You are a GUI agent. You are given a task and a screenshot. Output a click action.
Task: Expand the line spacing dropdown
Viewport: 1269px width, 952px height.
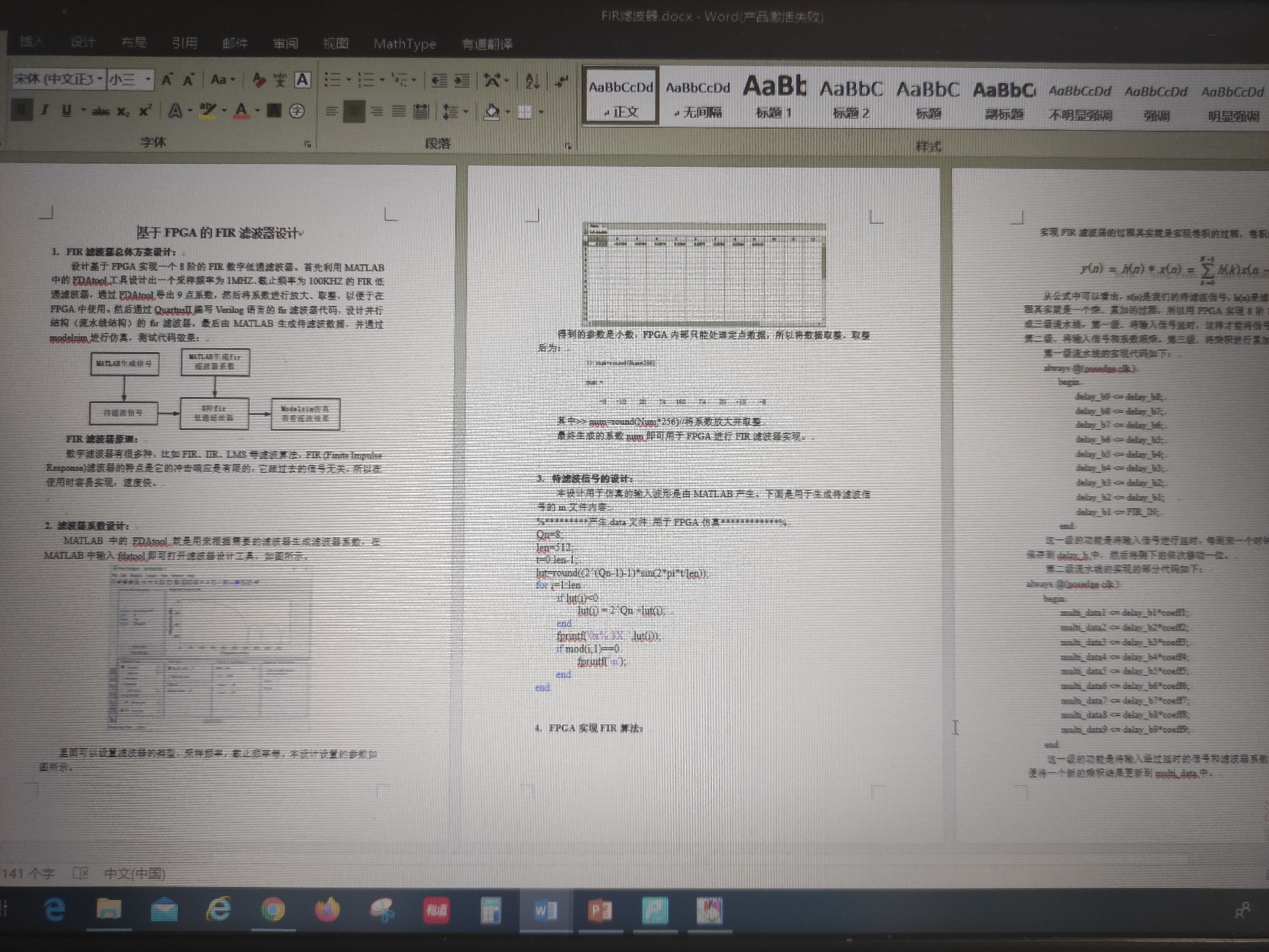point(466,112)
